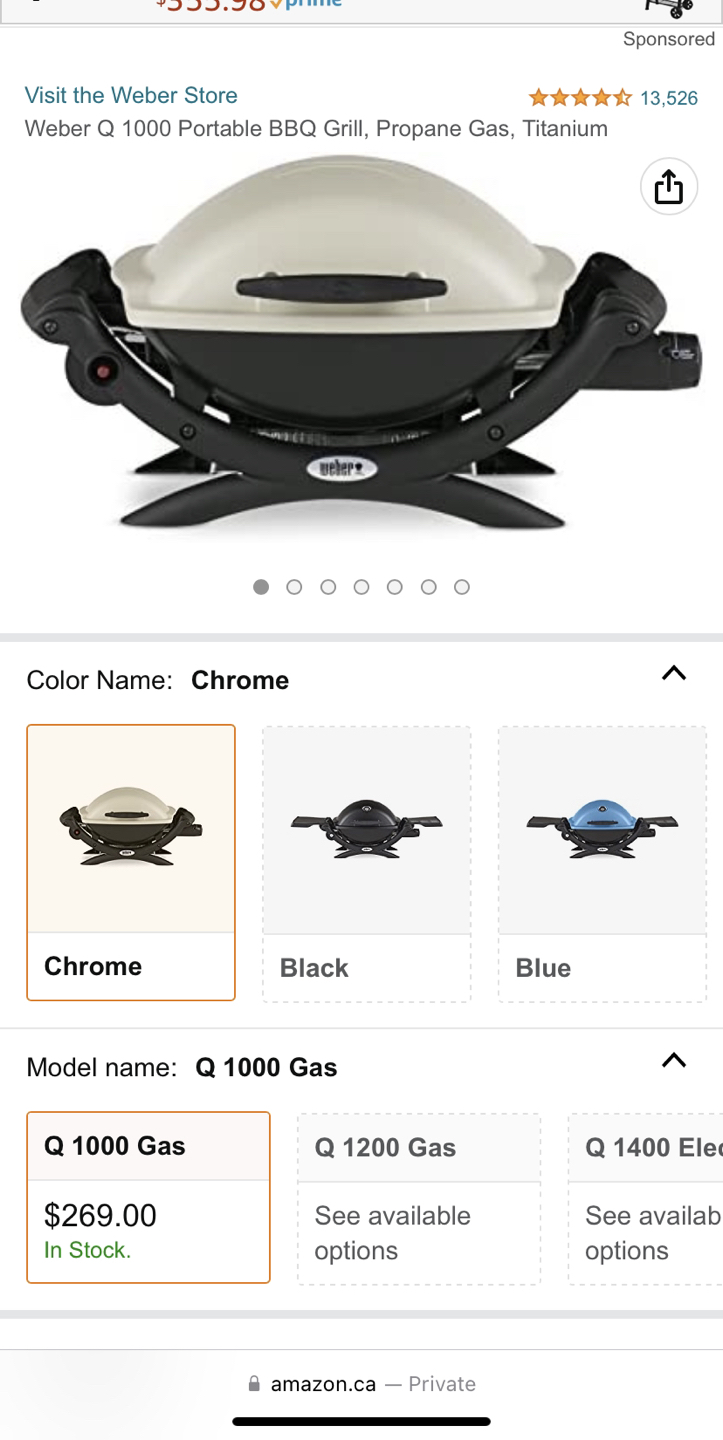The height and width of the screenshot is (1440, 723).
Task: Tap the amazon.ca address bar
Action: point(361,1384)
